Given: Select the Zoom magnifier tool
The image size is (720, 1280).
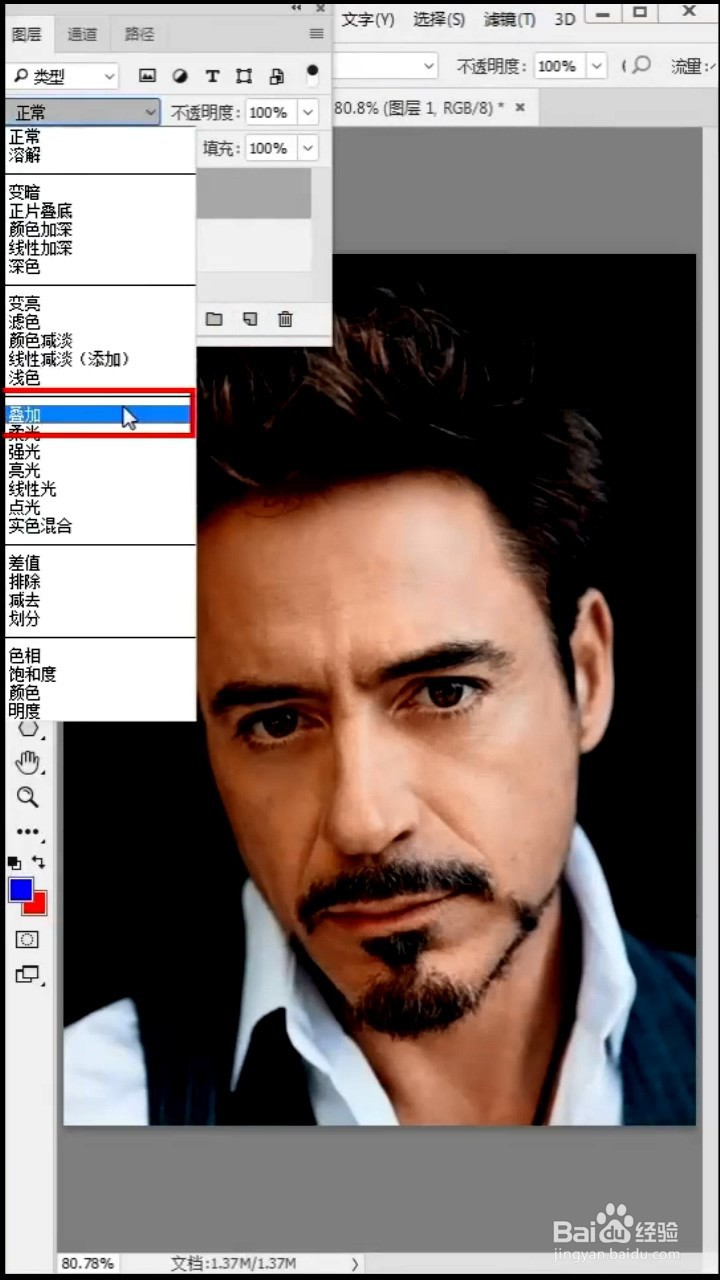Looking at the screenshot, I should coord(27,797).
